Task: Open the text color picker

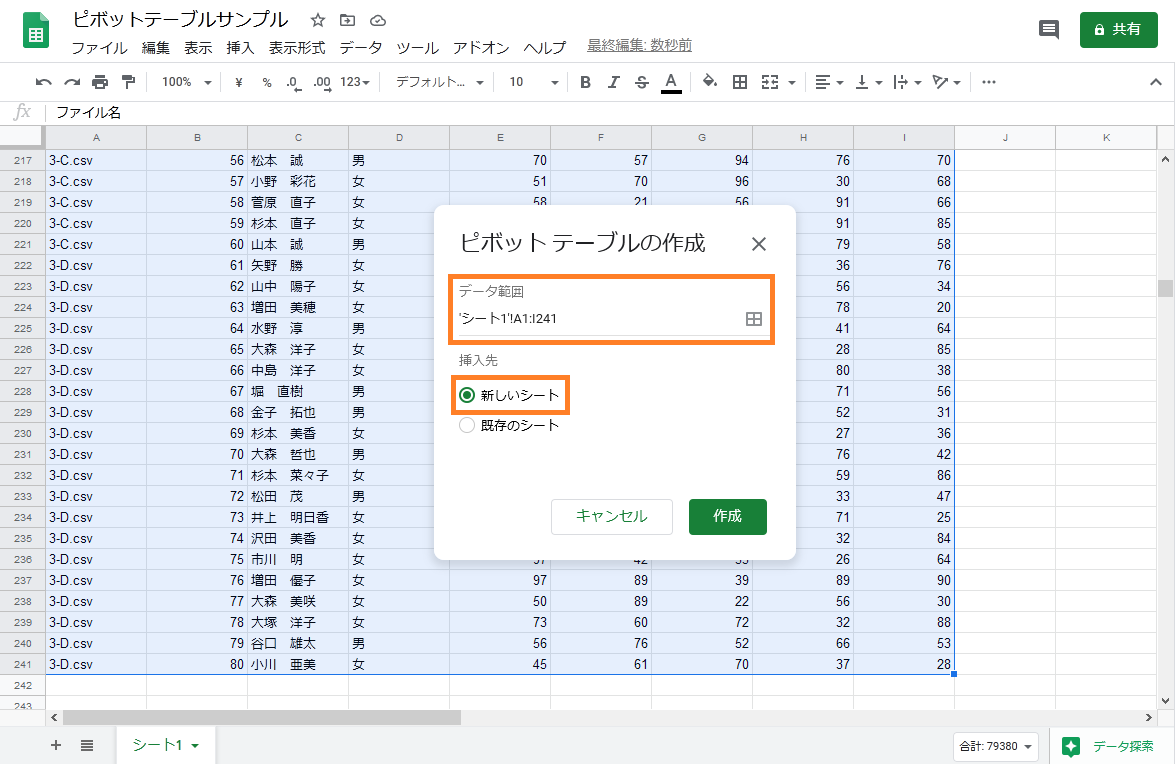Action: click(671, 82)
